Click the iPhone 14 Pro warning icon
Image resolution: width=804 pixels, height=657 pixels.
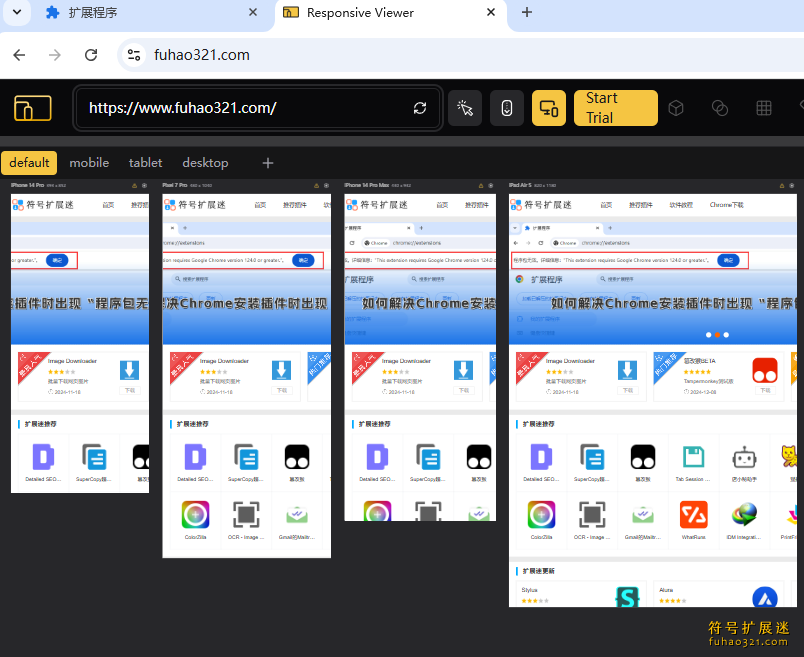135,186
